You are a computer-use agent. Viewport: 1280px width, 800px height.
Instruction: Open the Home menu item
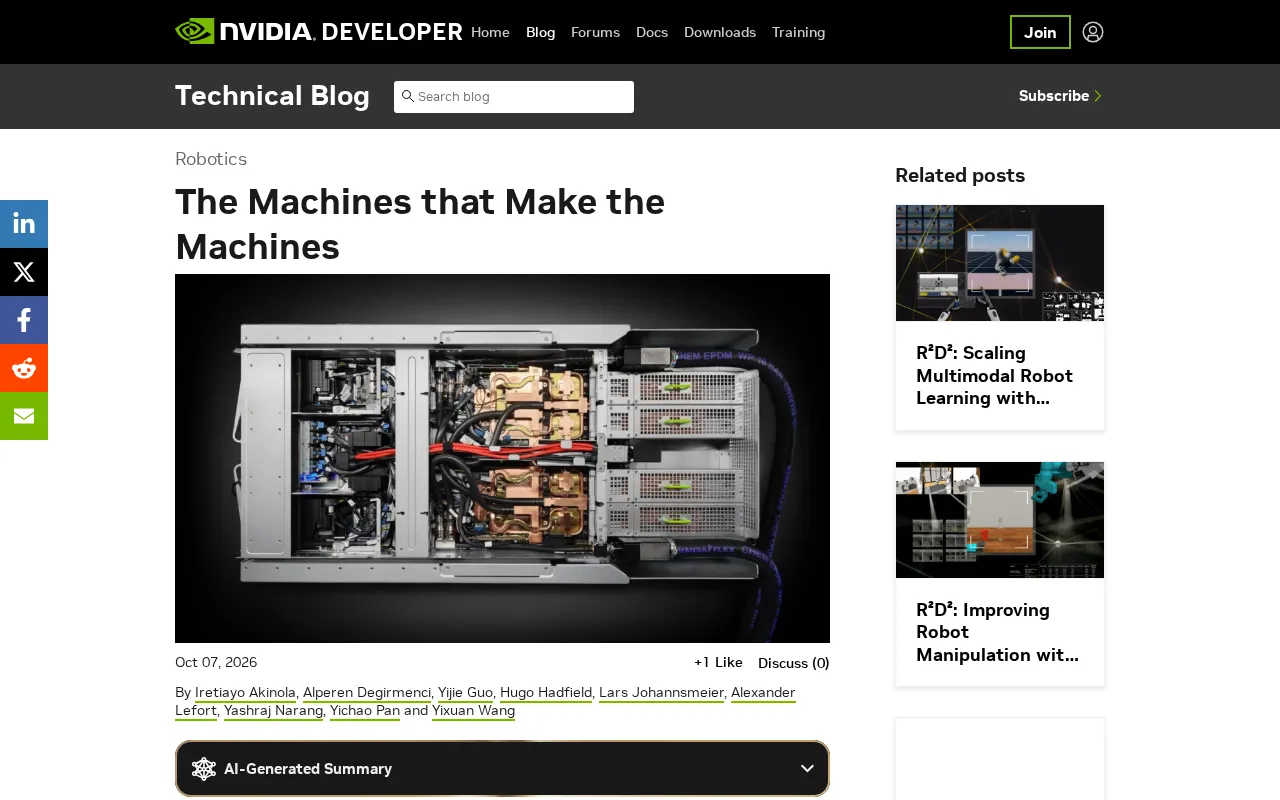point(490,32)
